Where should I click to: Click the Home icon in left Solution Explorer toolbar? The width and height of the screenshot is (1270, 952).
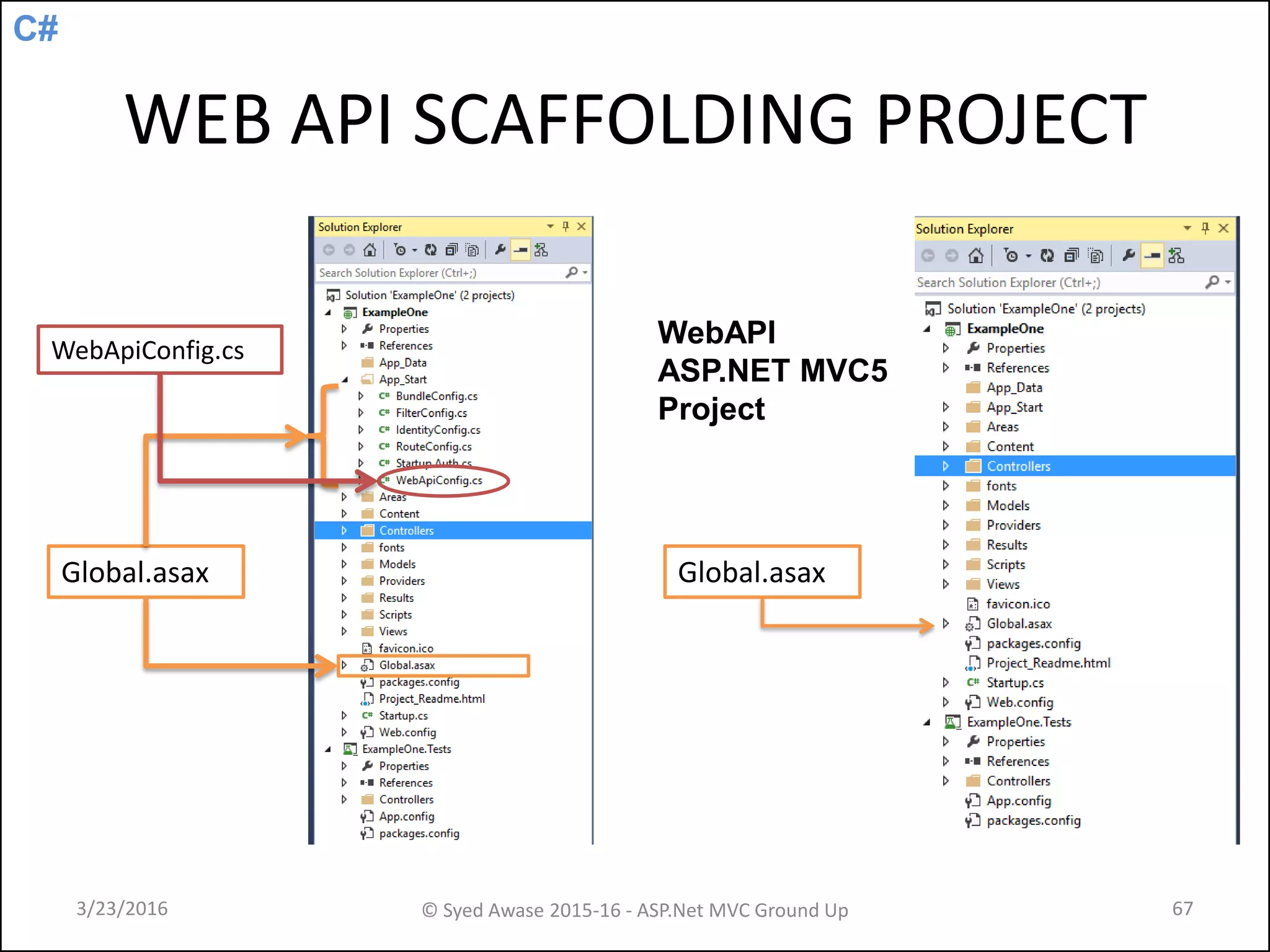370,250
